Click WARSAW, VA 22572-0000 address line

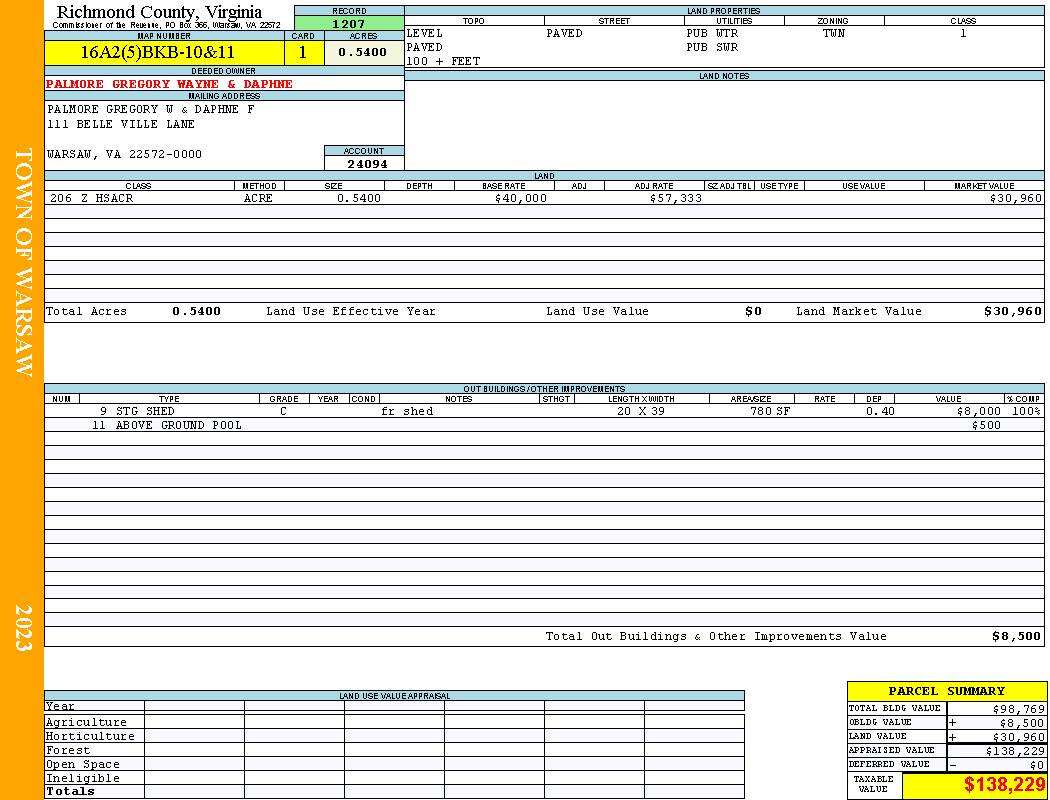point(125,155)
